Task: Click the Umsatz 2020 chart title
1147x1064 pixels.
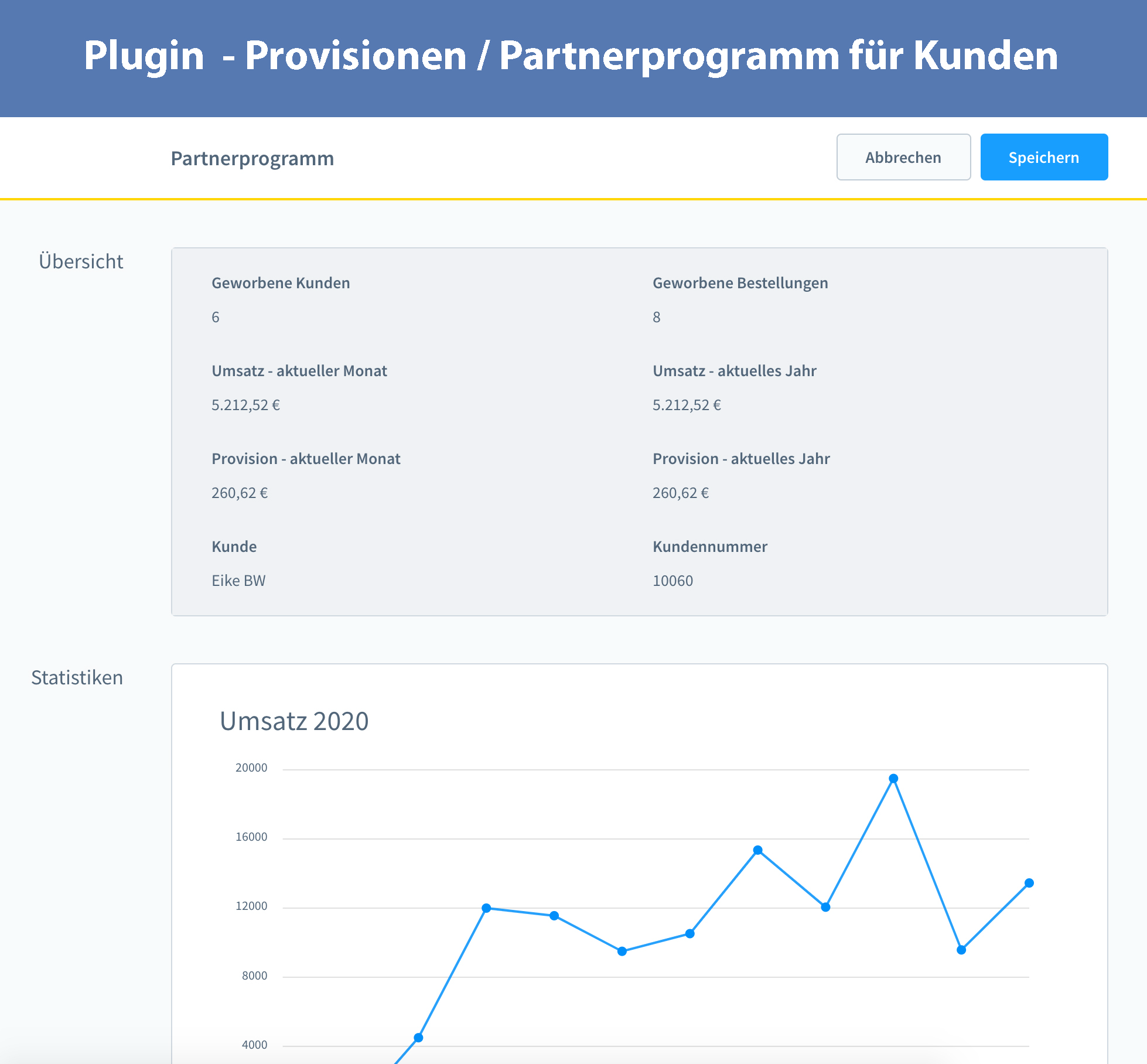Action: pos(294,721)
